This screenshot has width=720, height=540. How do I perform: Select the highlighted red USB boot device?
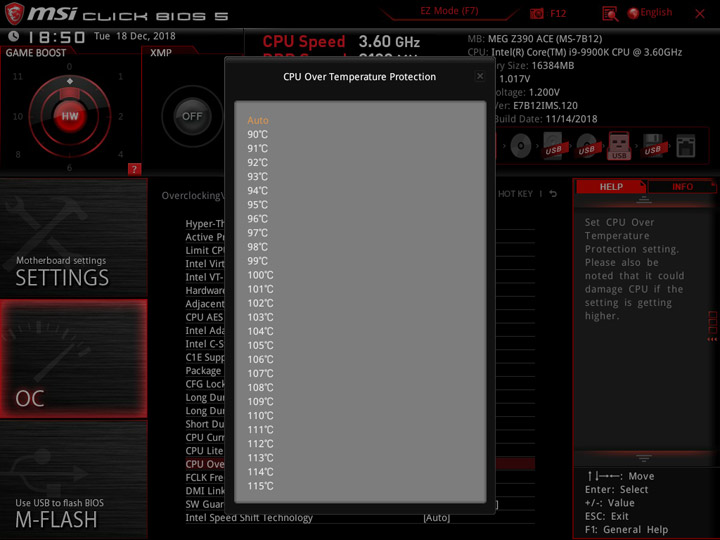coord(619,146)
